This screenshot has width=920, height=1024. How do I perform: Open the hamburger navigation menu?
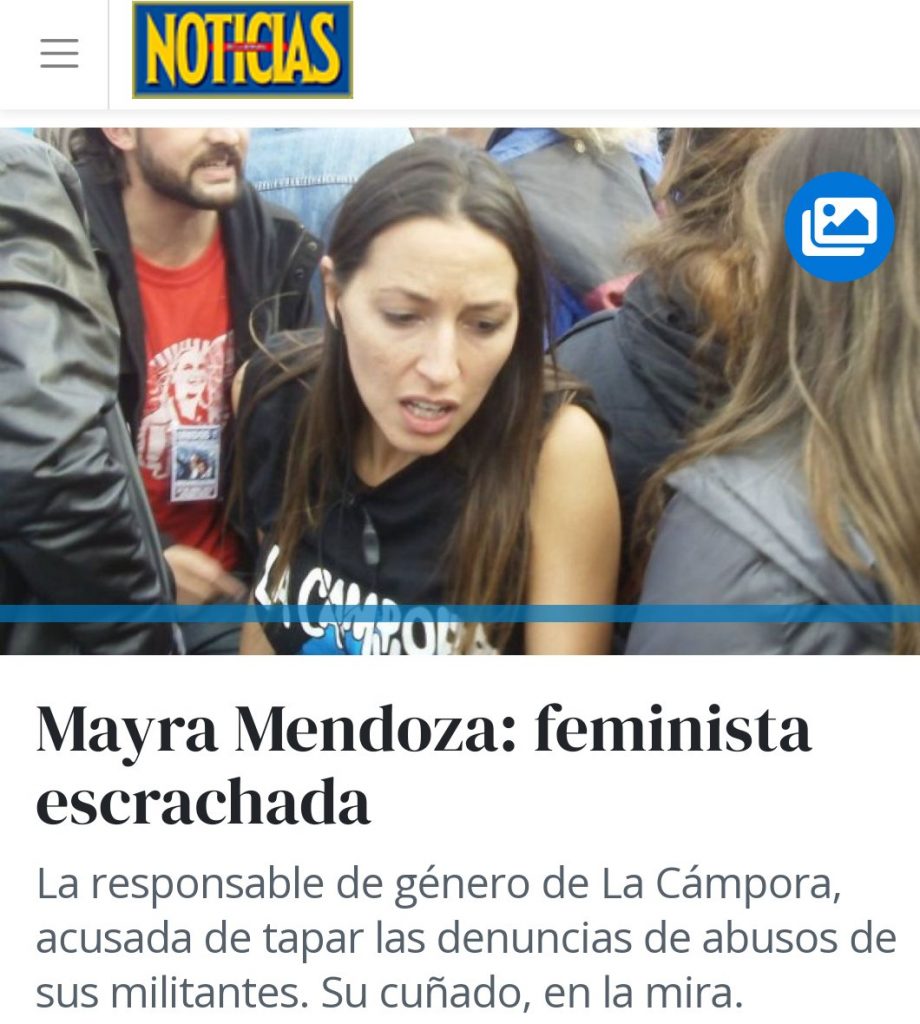coord(59,53)
